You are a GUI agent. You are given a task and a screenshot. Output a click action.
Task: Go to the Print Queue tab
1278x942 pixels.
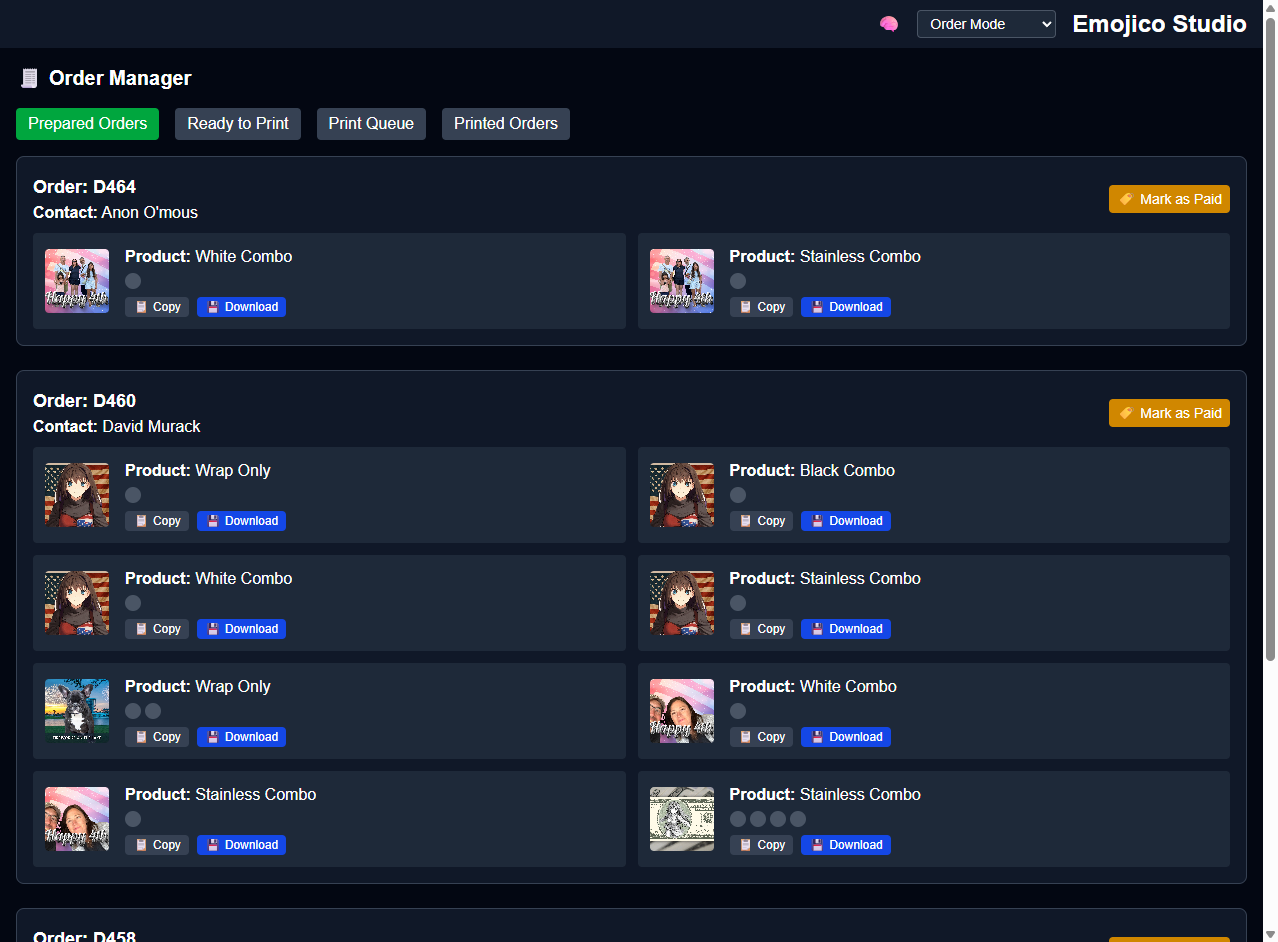[x=371, y=124]
